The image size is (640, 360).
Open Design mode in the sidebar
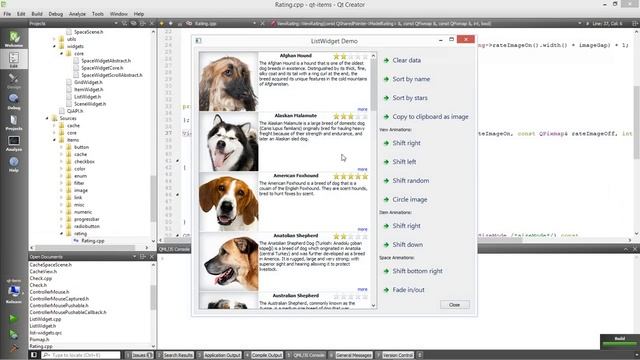[14, 80]
